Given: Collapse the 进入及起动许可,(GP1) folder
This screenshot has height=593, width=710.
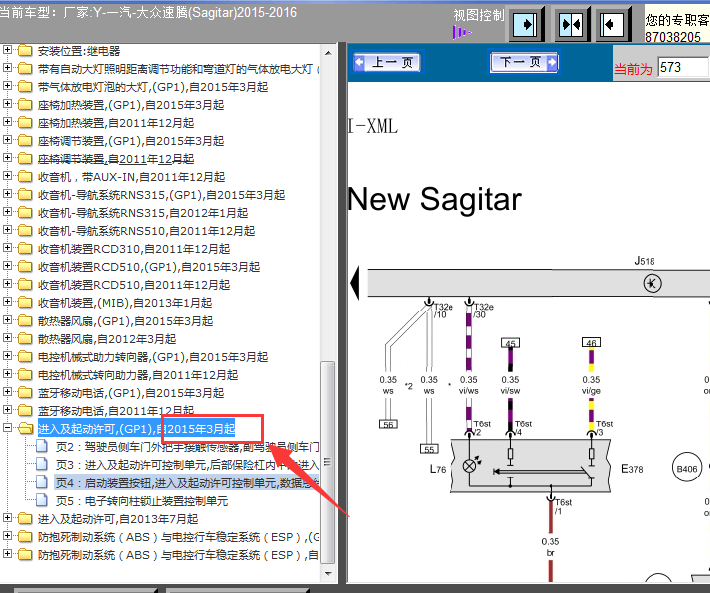Looking at the screenshot, I should pos(7,427).
